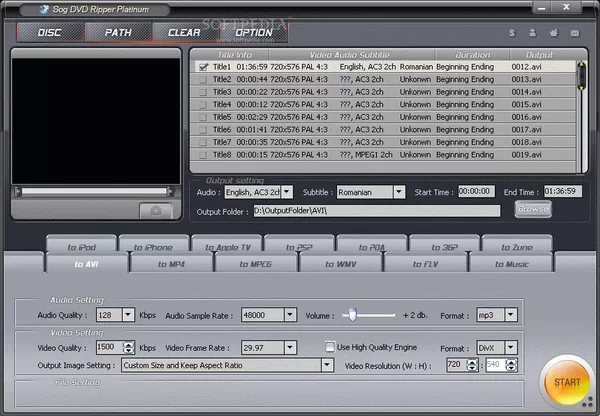Switch to the to Apple TV tab

[x=227, y=245]
